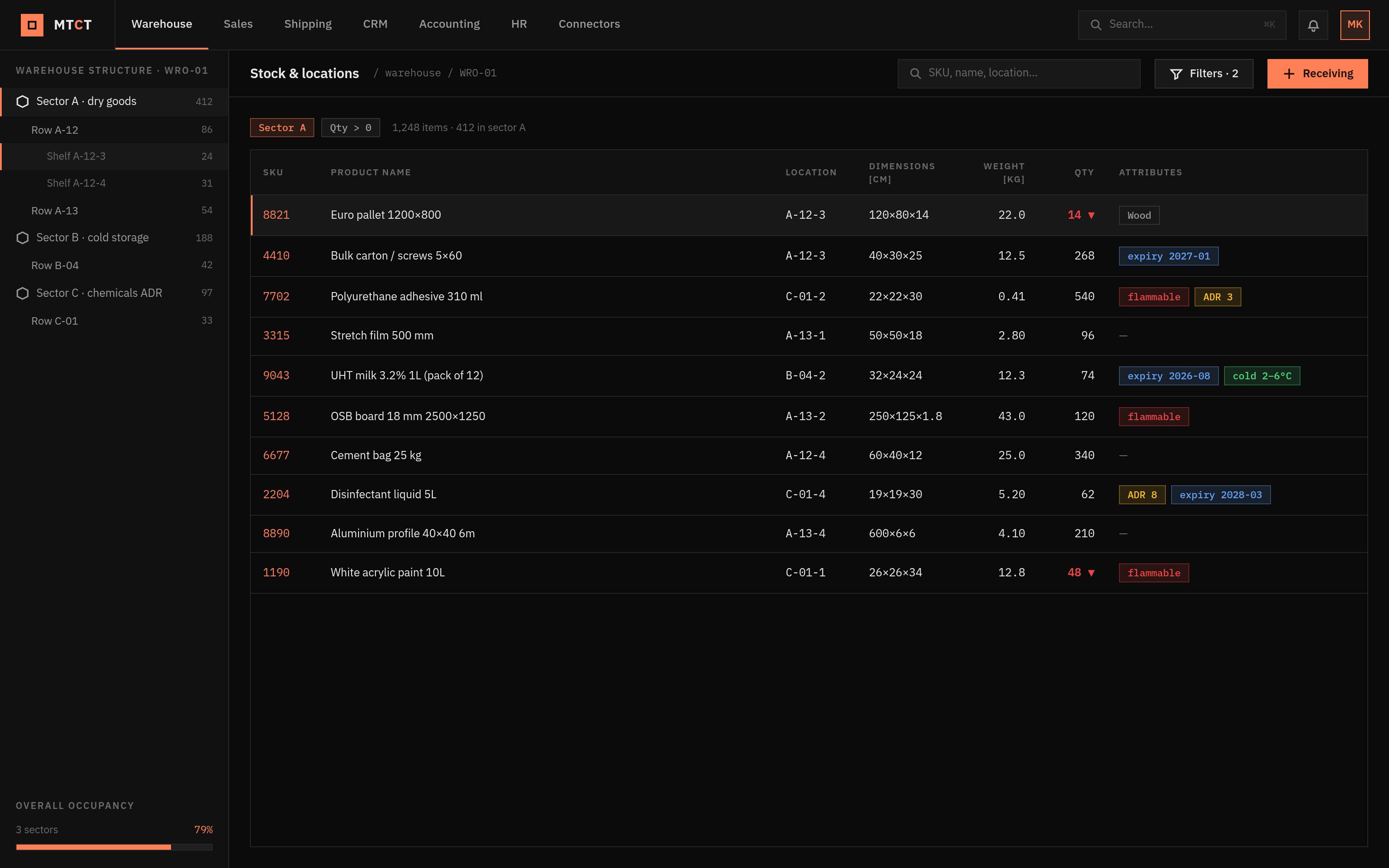This screenshot has width=1389, height=868.
Task: Click the overall occupancy progress bar
Action: [114, 847]
